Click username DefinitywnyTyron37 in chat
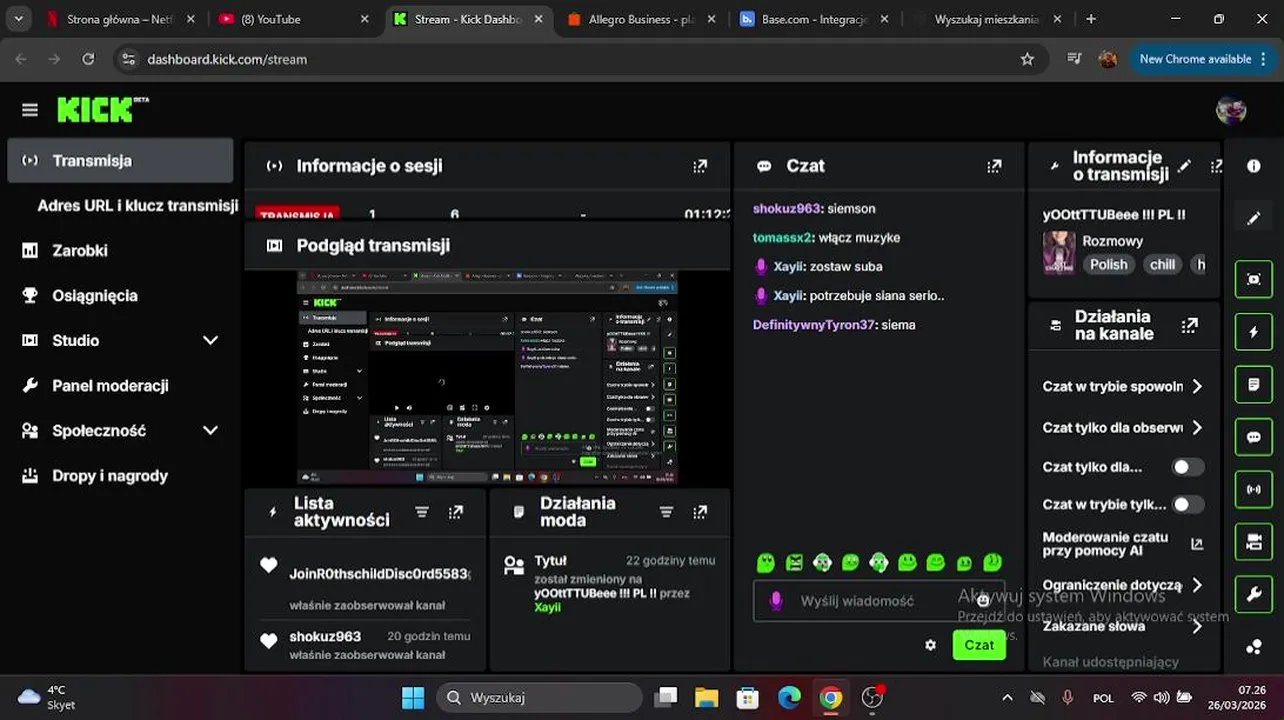 813,324
